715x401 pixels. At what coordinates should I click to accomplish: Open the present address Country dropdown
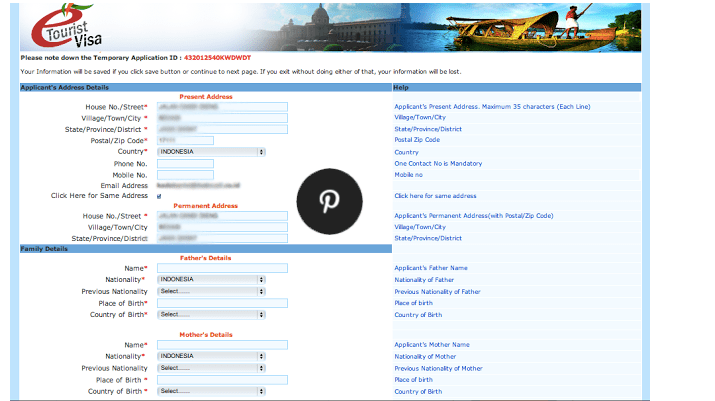(211, 152)
